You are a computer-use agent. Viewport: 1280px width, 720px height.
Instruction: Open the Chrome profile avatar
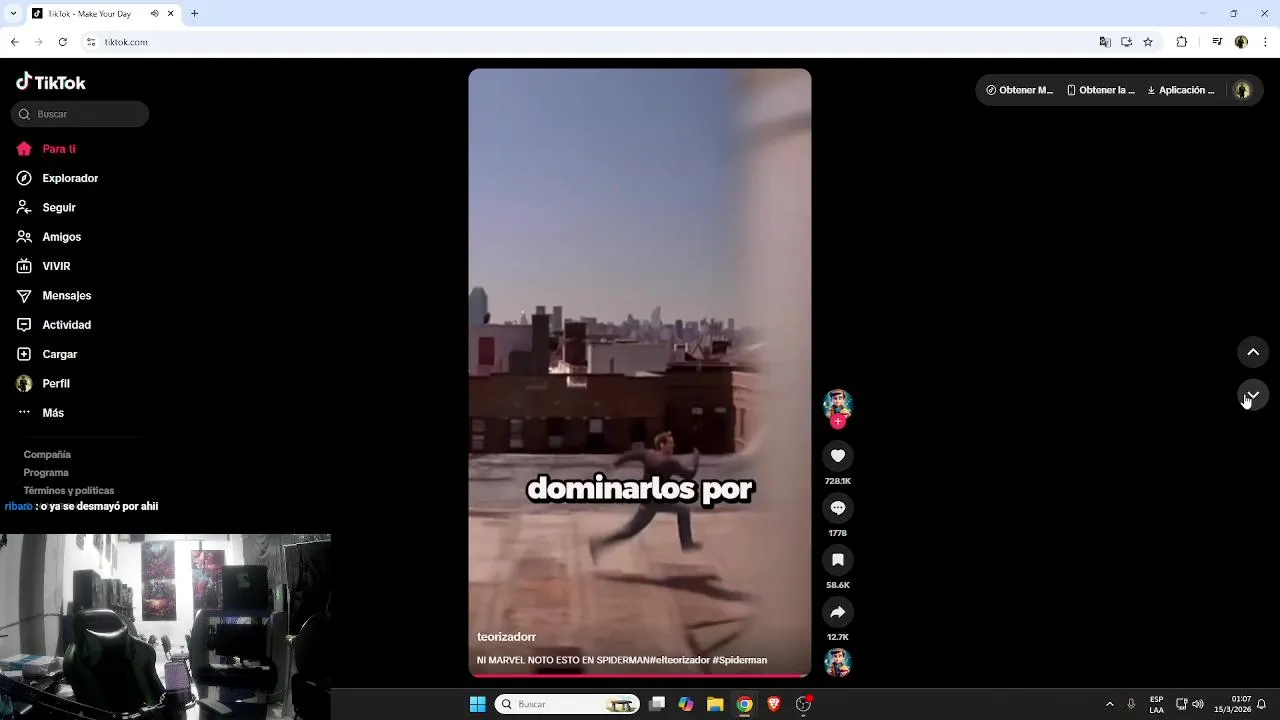coord(1241,42)
